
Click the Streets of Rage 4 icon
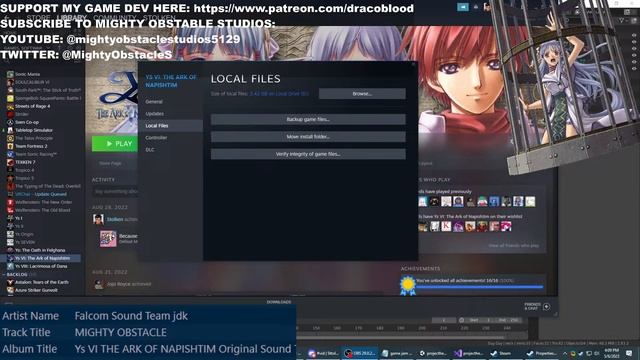click(x=10, y=106)
